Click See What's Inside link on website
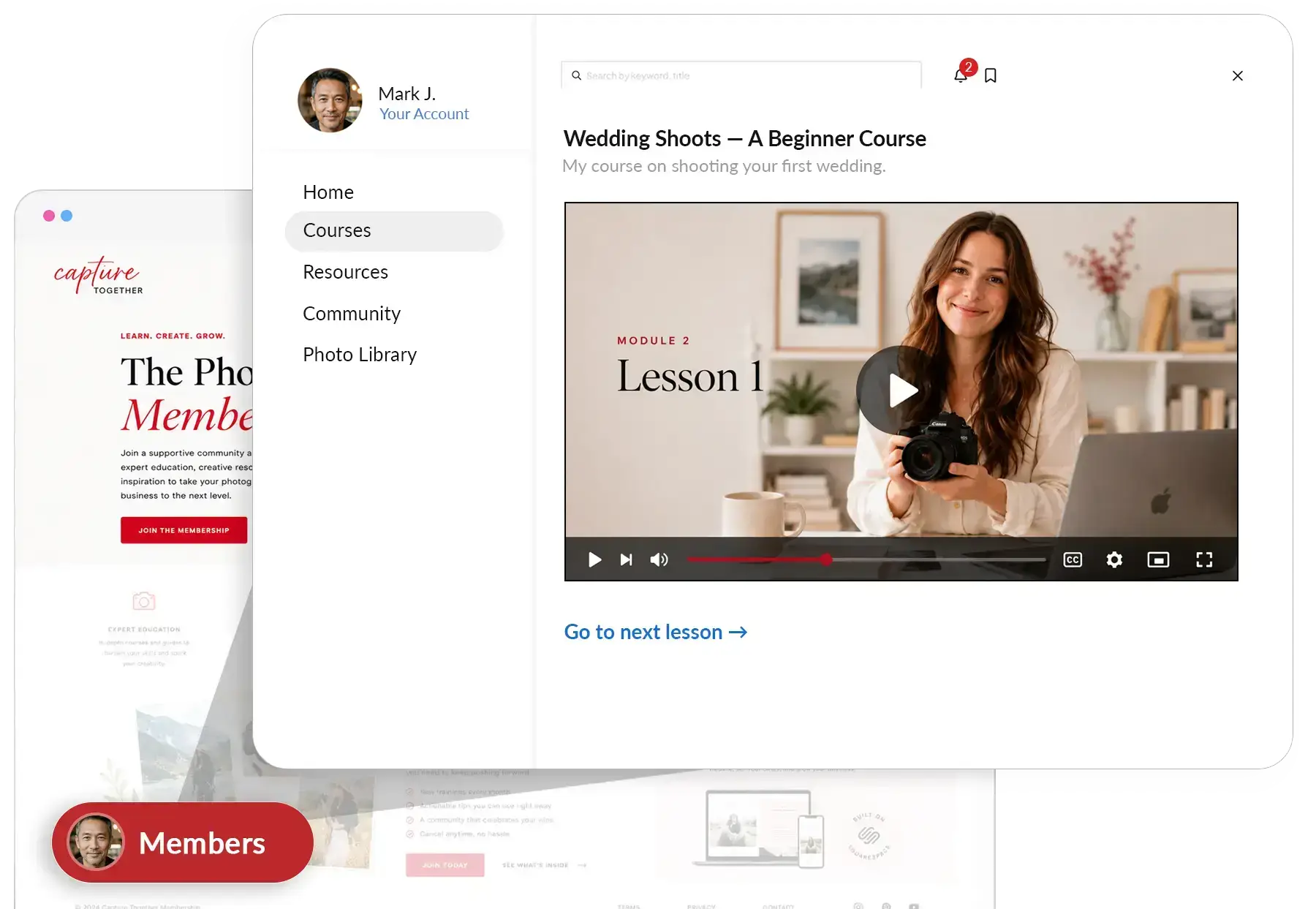1316x909 pixels. pos(544,865)
